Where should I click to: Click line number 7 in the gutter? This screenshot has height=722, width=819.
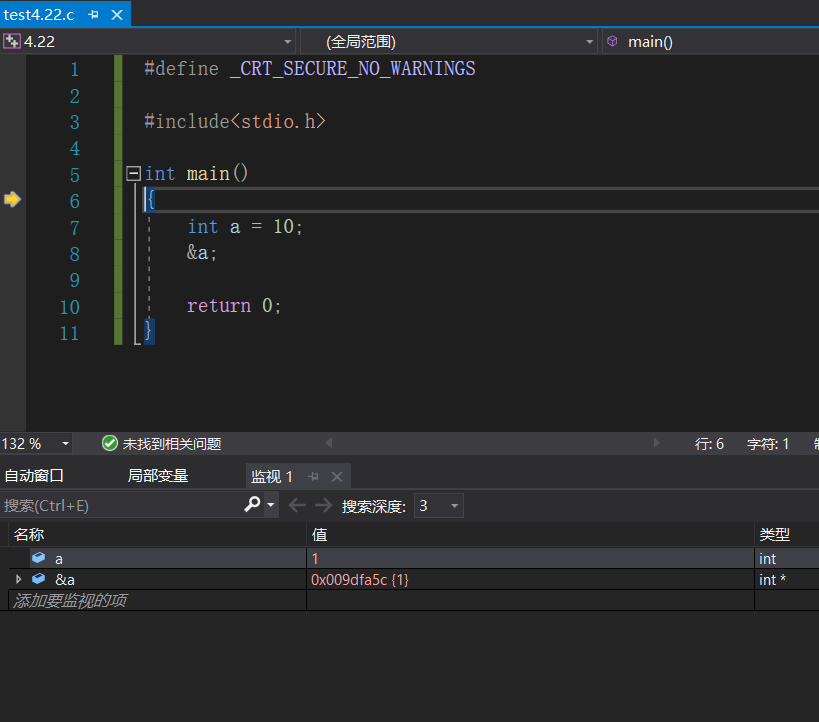point(75,228)
